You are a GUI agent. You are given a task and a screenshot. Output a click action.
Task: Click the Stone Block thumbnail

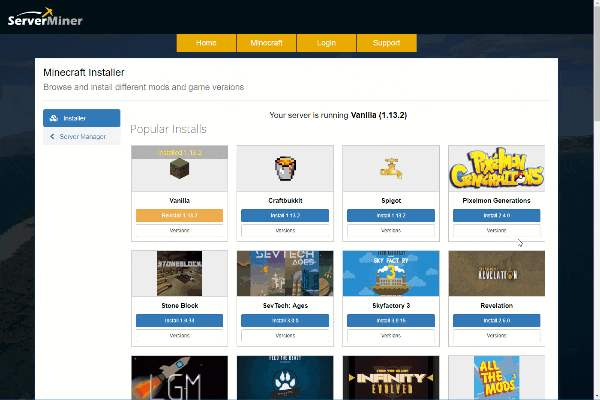click(x=179, y=273)
